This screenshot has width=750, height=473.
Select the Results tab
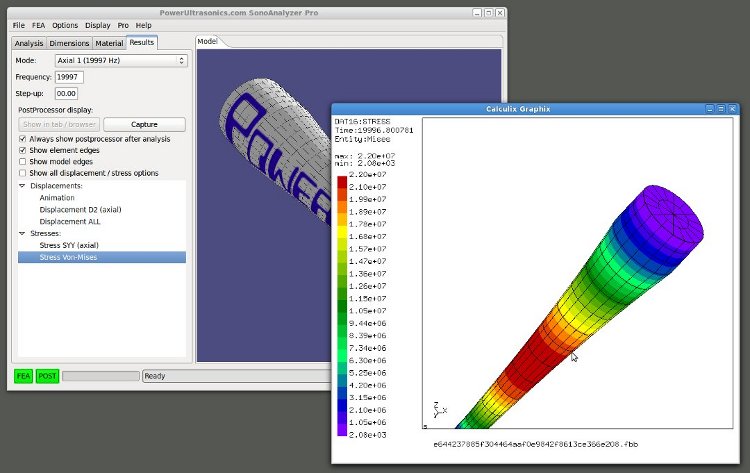click(142, 42)
